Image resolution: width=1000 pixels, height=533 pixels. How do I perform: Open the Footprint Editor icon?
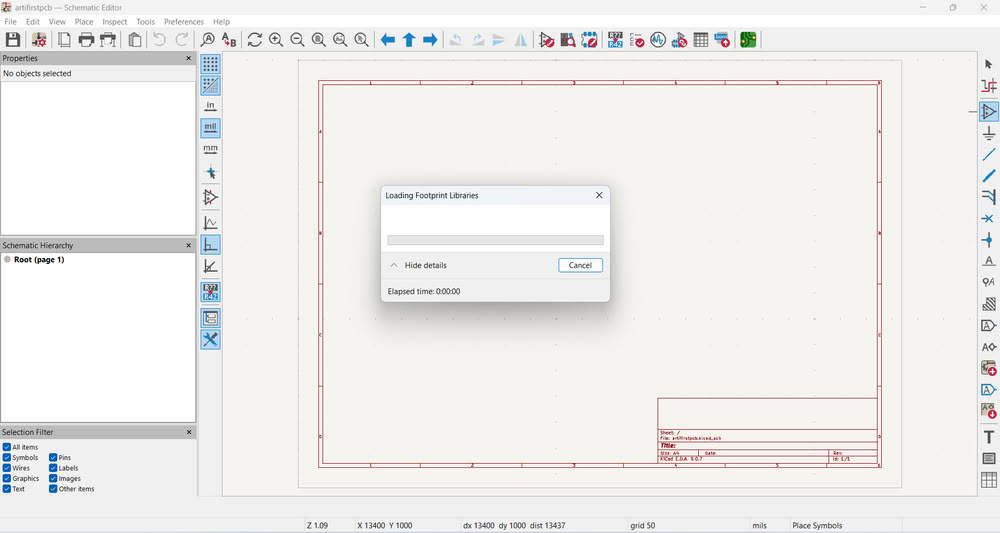(589, 40)
